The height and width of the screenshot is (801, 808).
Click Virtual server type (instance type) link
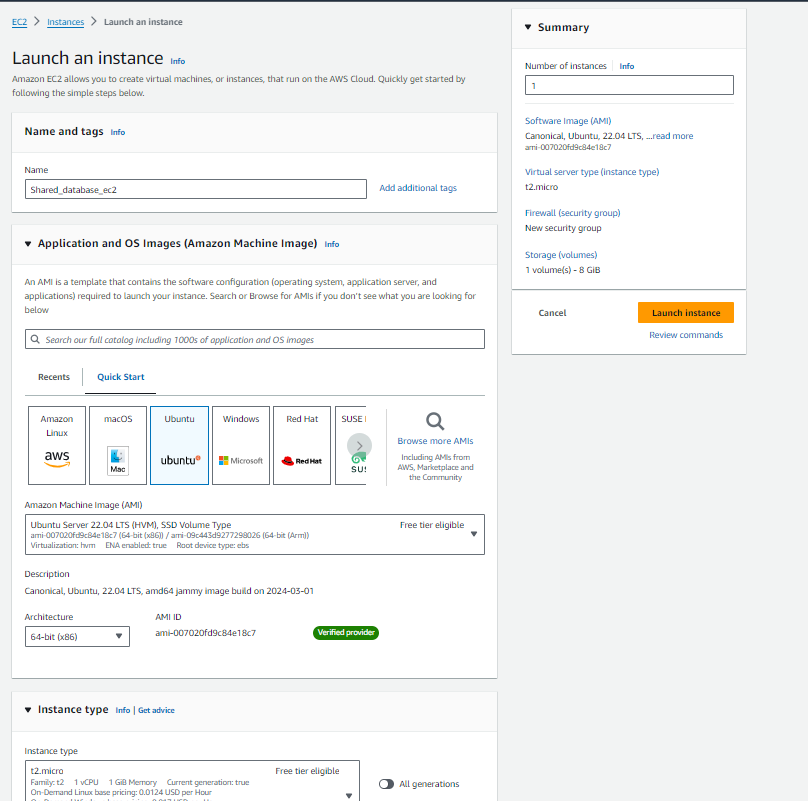coord(592,172)
